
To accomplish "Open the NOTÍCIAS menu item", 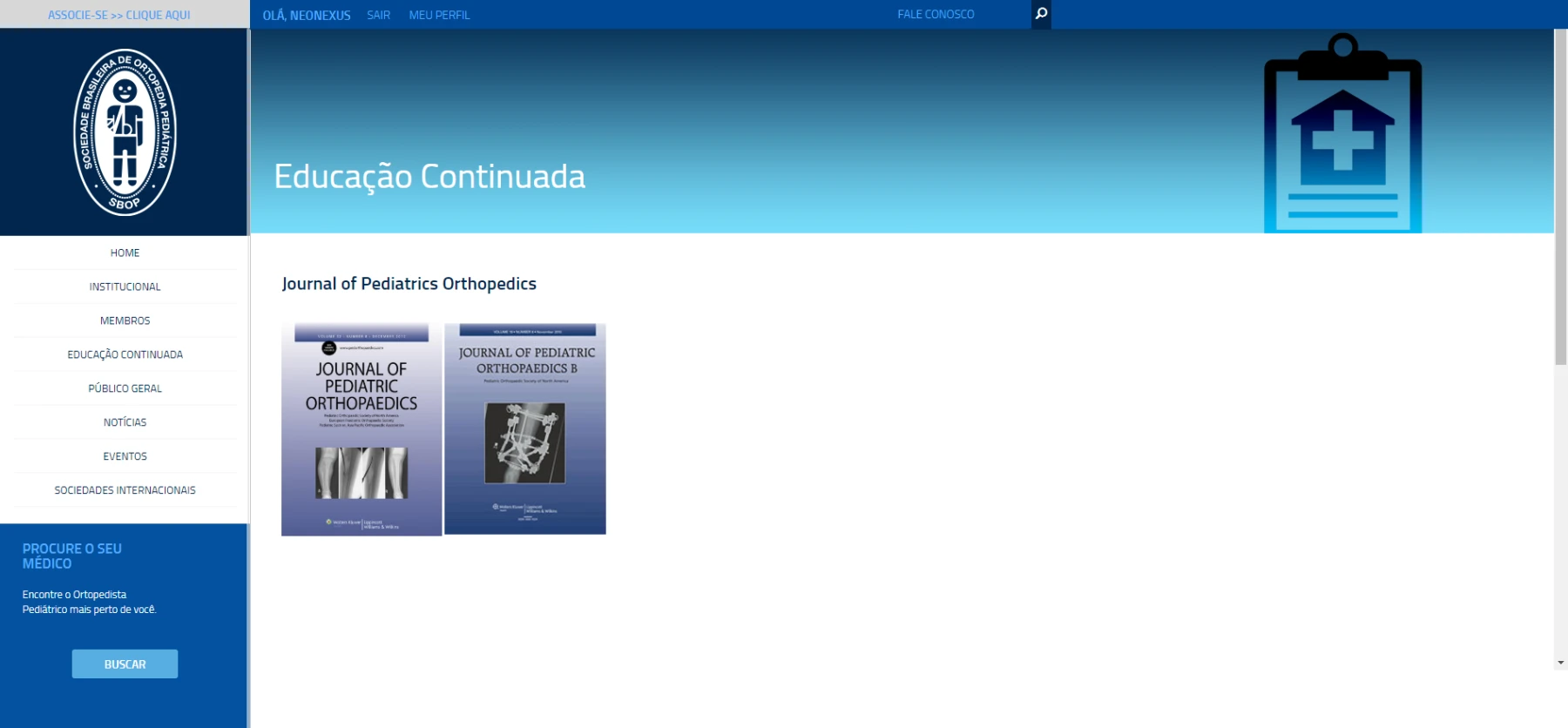I will (125, 422).
